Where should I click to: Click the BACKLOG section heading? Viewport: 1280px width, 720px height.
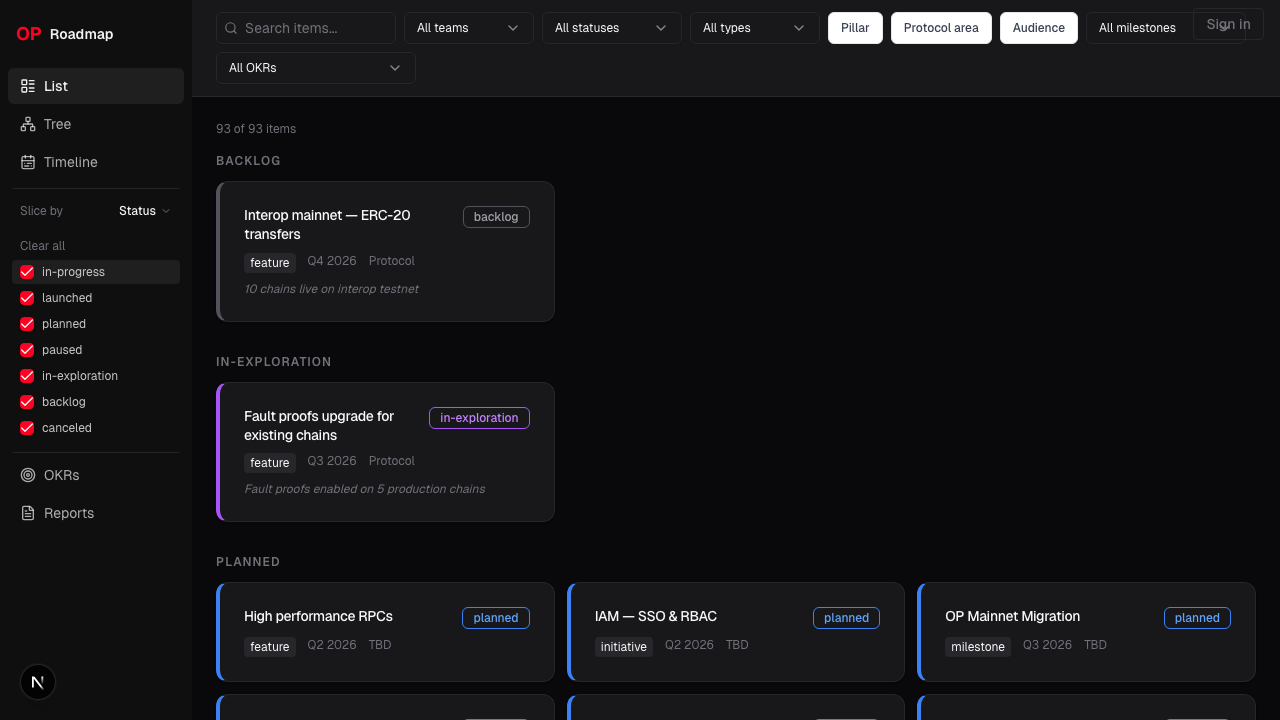pos(248,161)
